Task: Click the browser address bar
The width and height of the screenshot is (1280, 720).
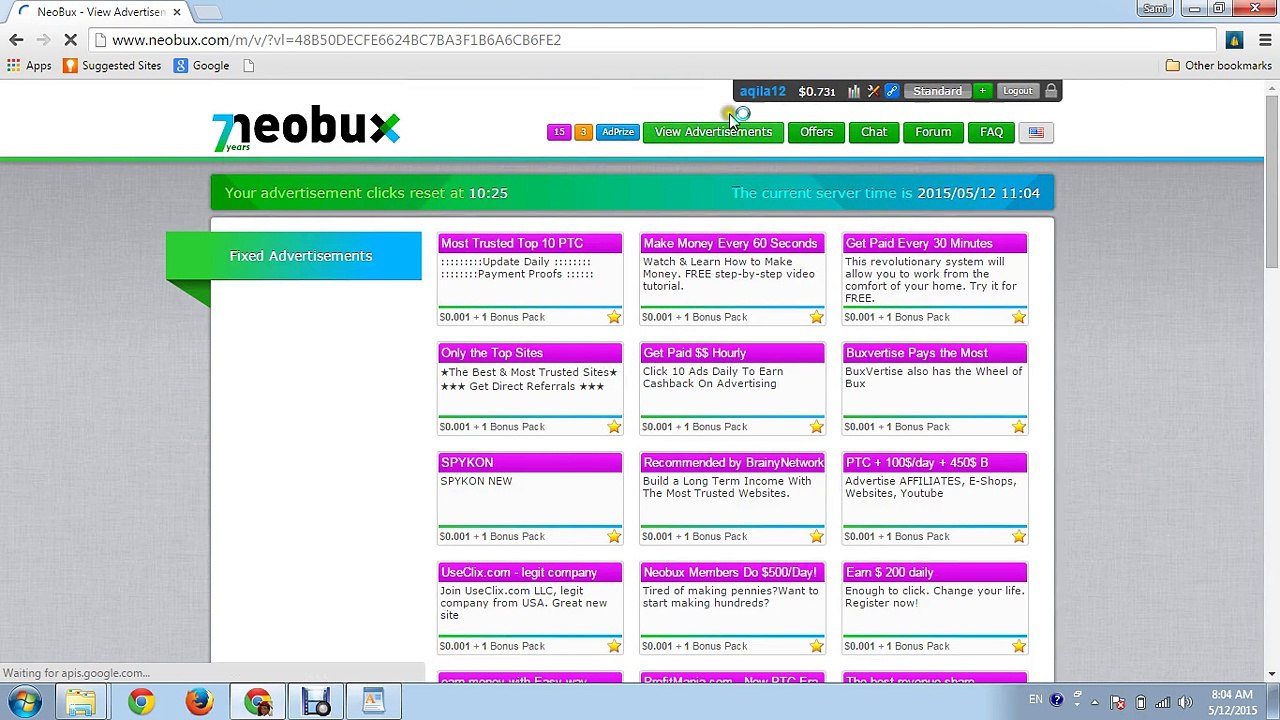Action: coord(650,40)
